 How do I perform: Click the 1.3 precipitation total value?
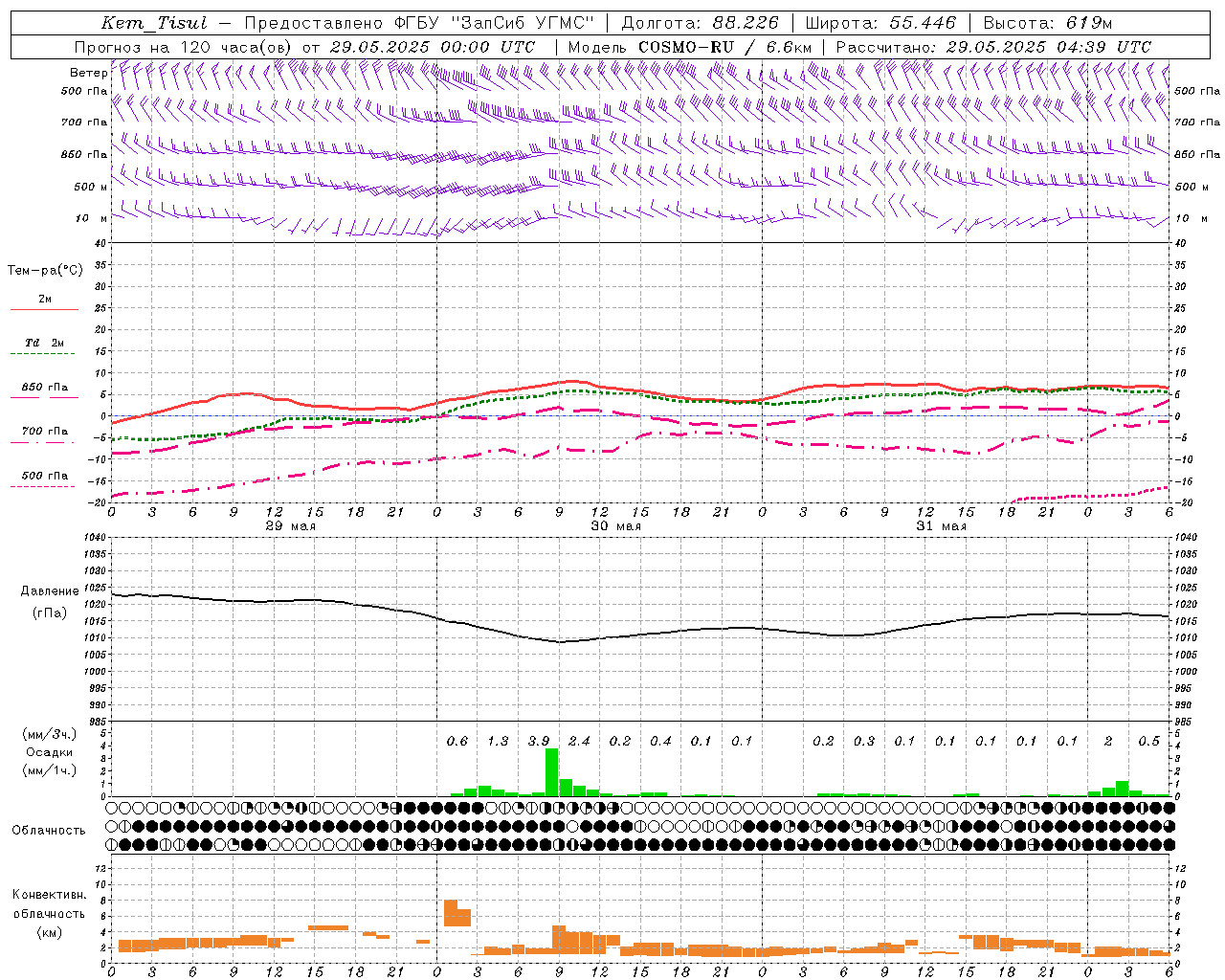498,741
